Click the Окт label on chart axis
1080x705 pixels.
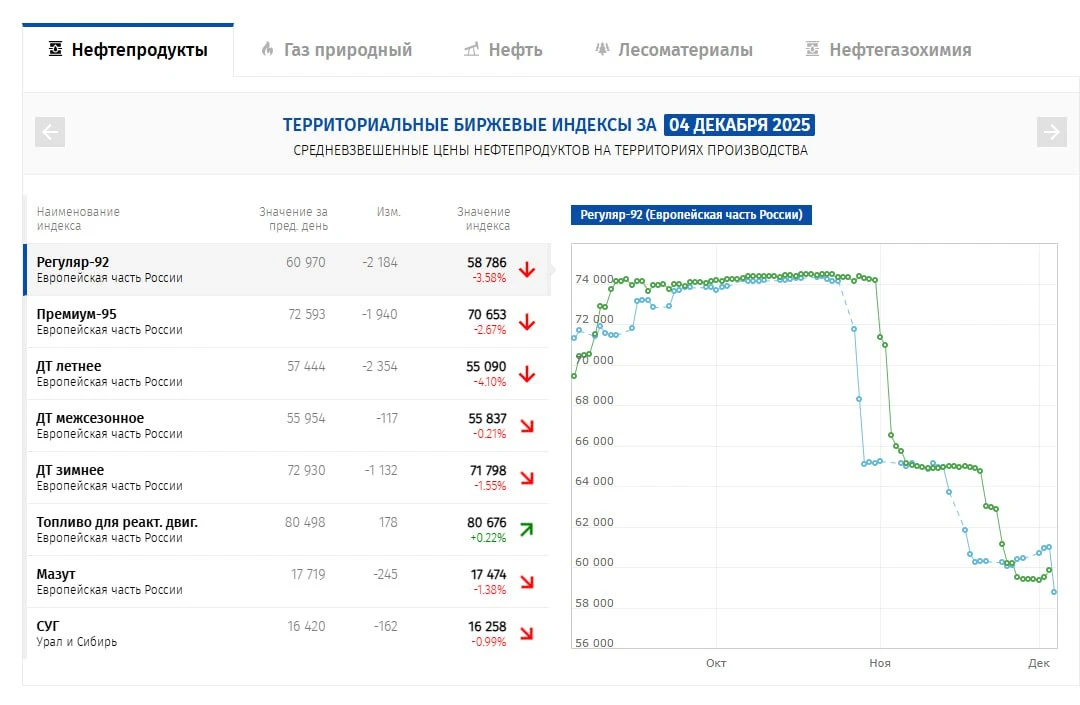click(716, 663)
